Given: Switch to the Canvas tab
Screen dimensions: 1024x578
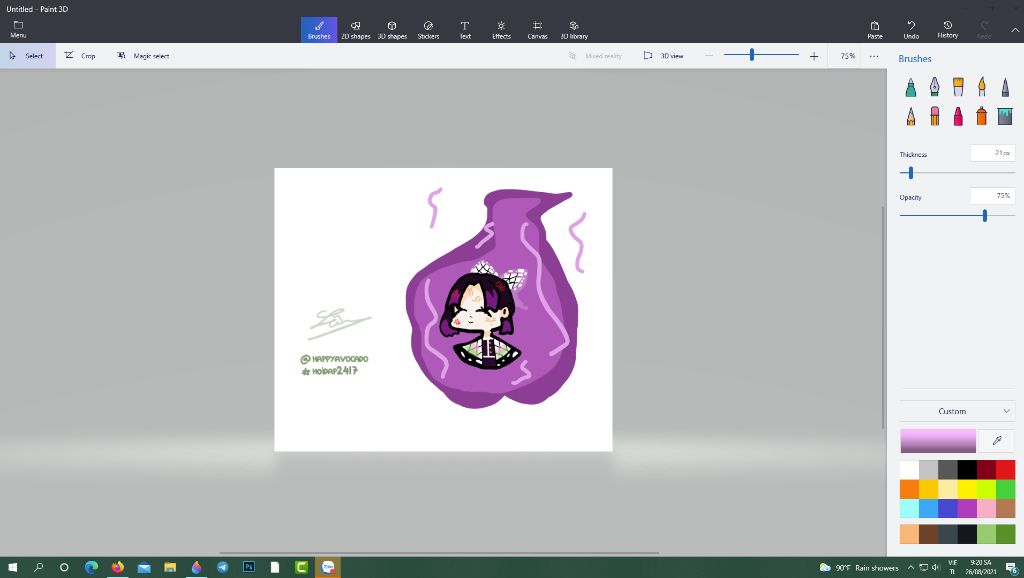Looking at the screenshot, I should (x=537, y=29).
